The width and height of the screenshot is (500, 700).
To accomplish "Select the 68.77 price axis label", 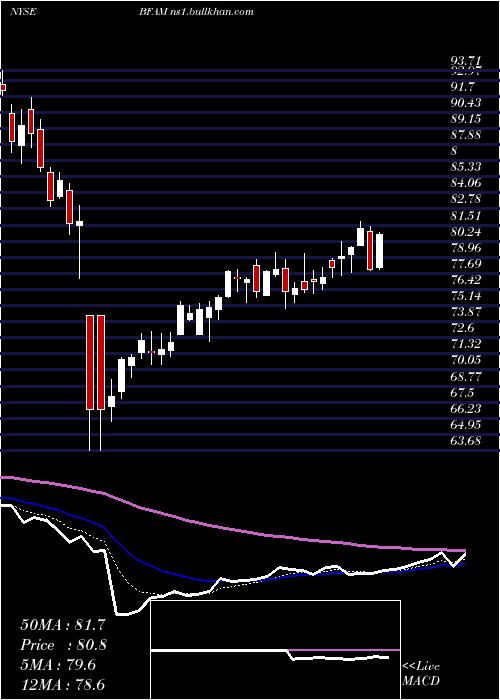I will click(x=466, y=376).
